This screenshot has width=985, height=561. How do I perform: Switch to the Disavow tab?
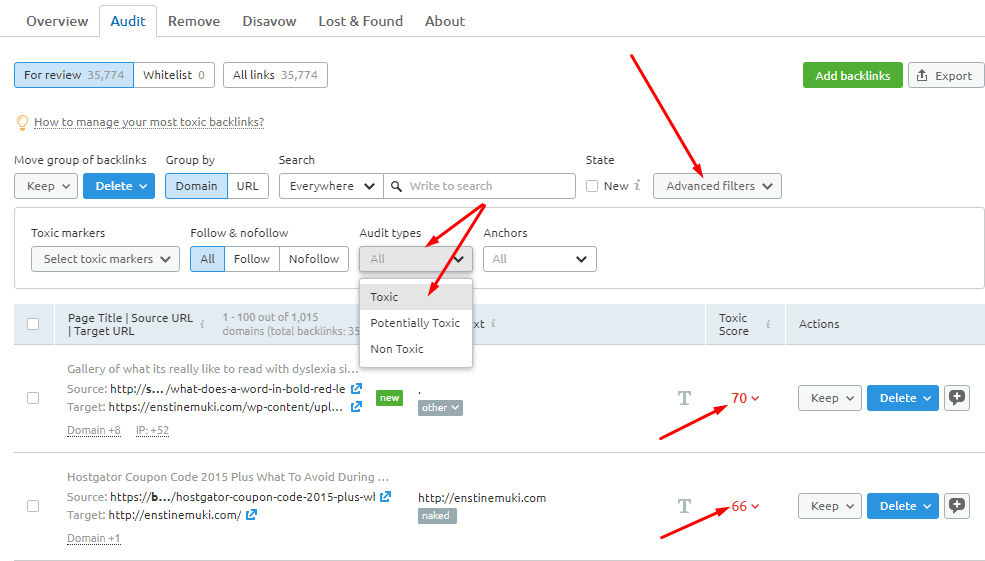coord(269,21)
